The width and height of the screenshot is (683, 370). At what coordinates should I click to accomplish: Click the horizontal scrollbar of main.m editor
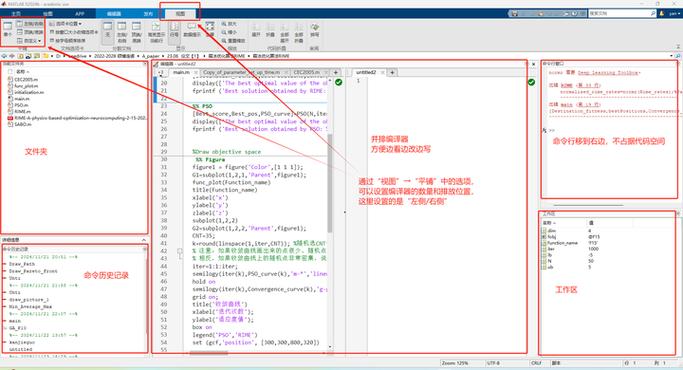click(209, 353)
